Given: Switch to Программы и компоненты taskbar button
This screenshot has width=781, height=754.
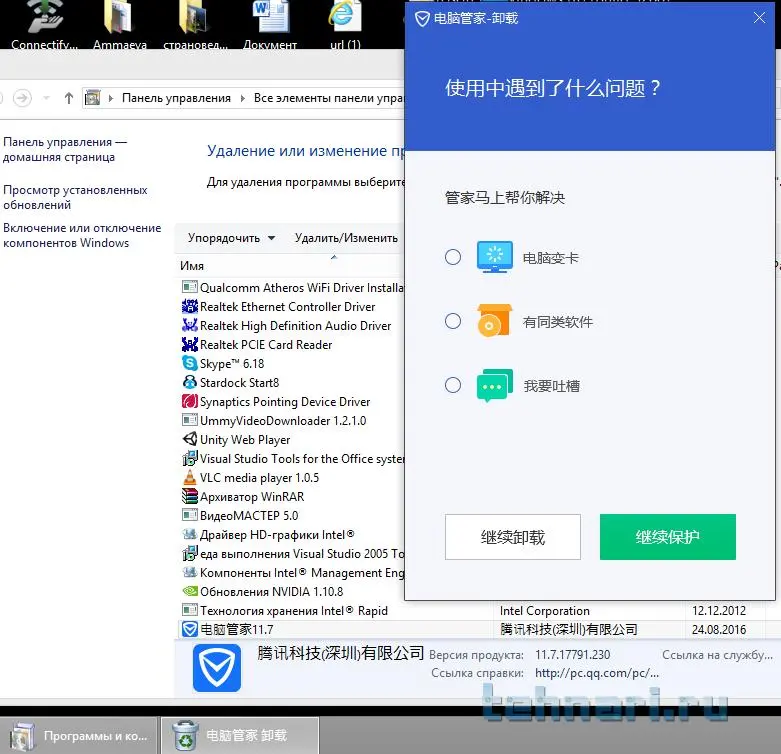Looking at the screenshot, I should [79, 736].
